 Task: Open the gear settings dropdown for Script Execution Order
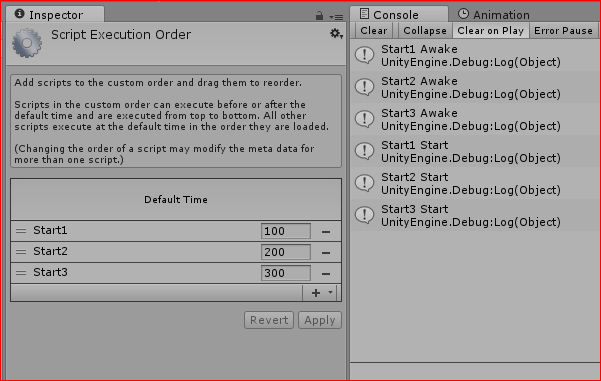(336, 34)
